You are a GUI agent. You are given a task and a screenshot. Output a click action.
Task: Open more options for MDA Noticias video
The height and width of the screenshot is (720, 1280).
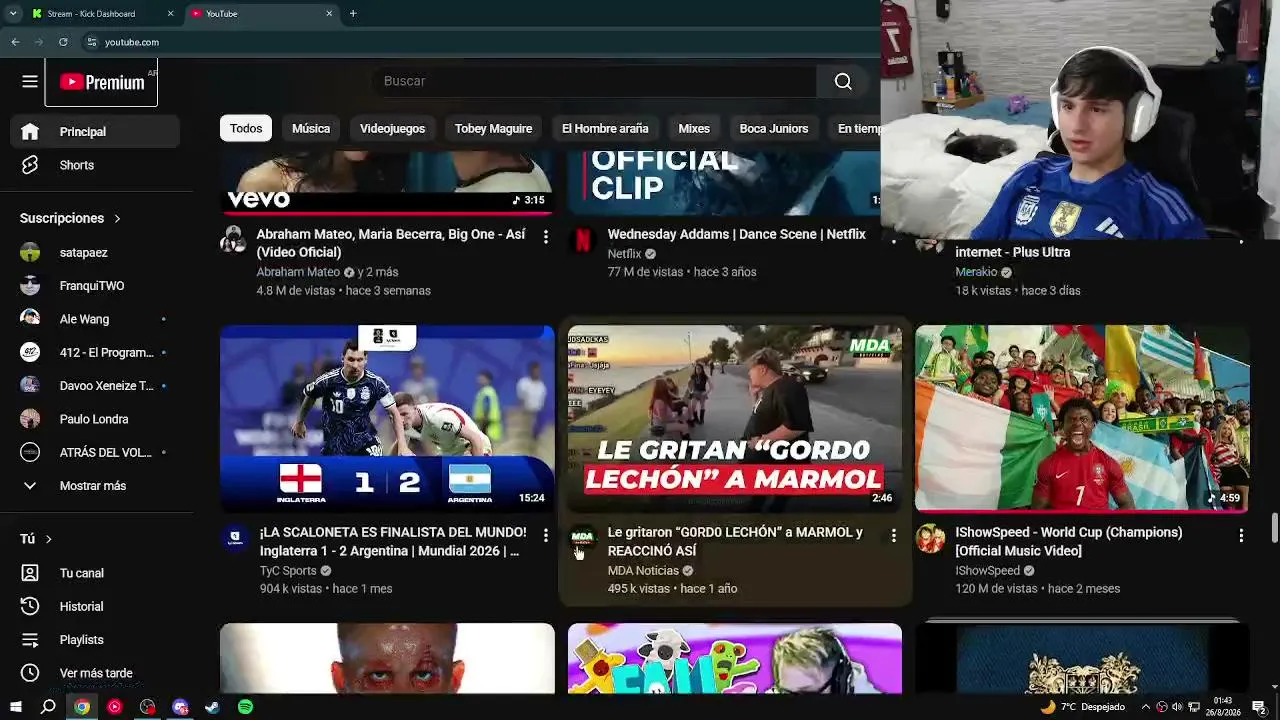click(893, 536)
